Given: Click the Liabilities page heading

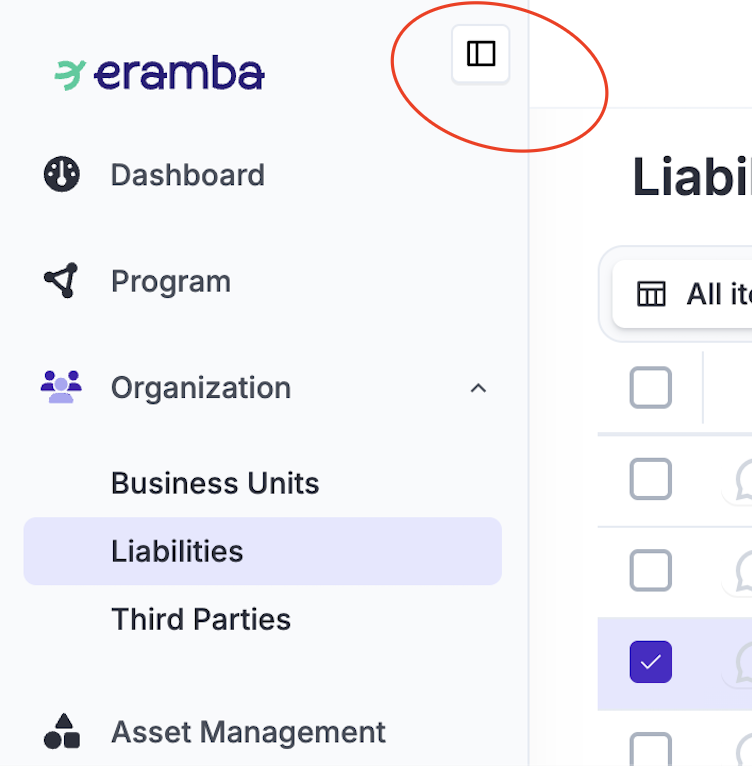Looking at the screenshot, I should click(691, 178).
